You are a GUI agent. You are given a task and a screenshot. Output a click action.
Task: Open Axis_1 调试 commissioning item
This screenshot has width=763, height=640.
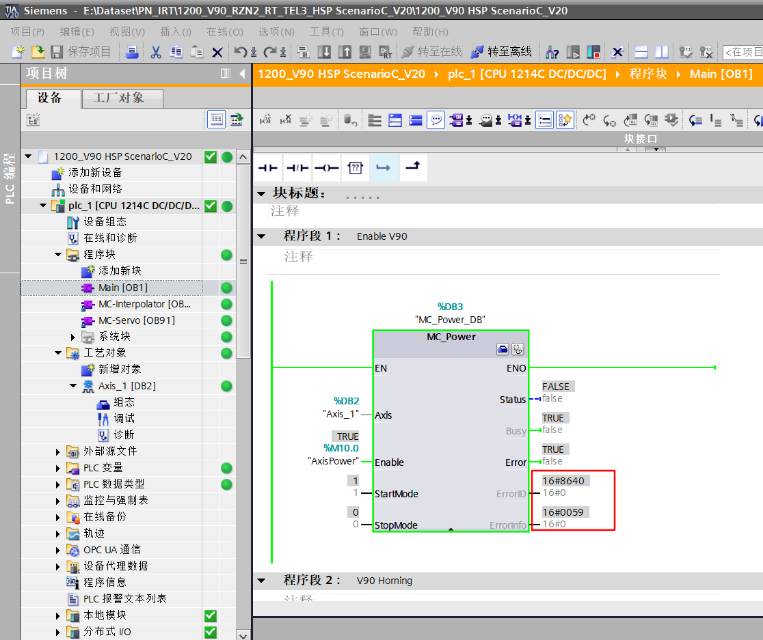pos(124,419)
